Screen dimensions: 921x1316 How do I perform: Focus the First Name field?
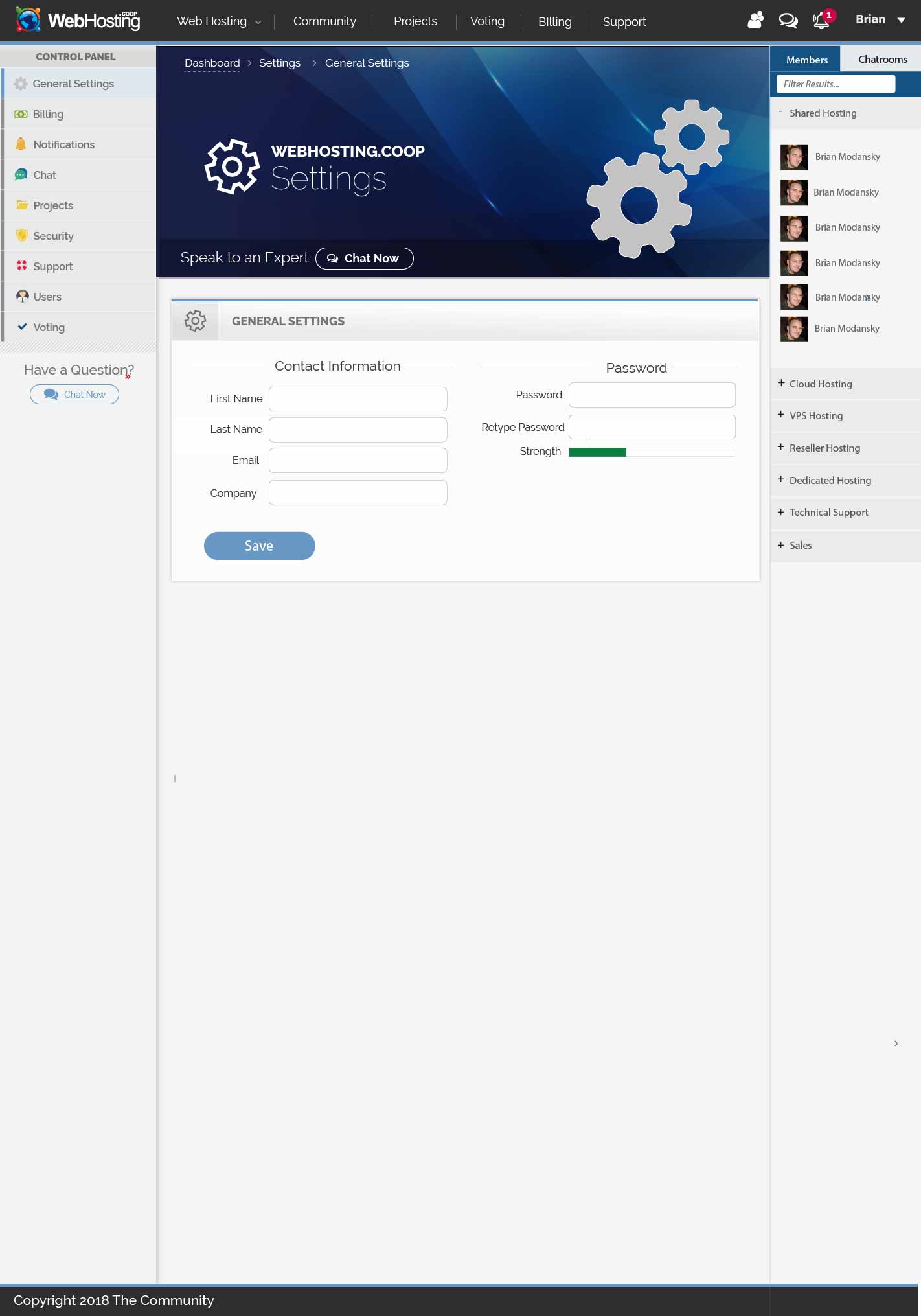pos(358,398)
